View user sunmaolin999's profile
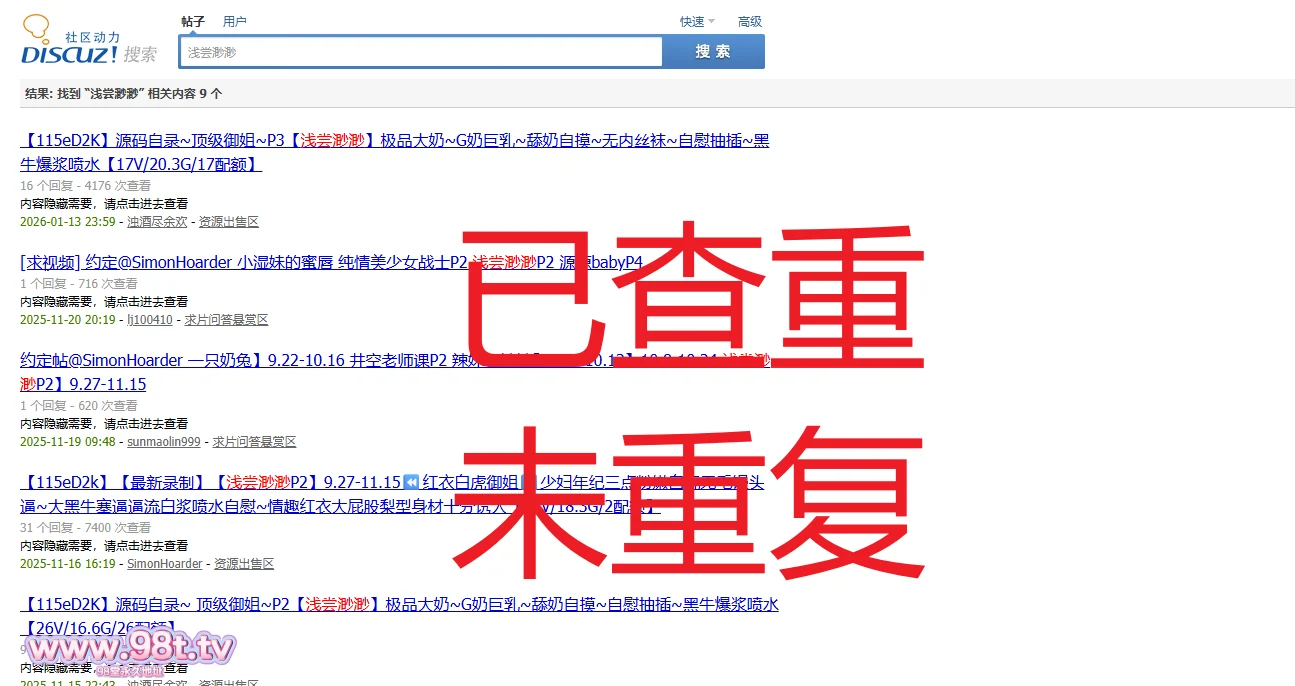 pyautogui.click(x=163, y=442)
